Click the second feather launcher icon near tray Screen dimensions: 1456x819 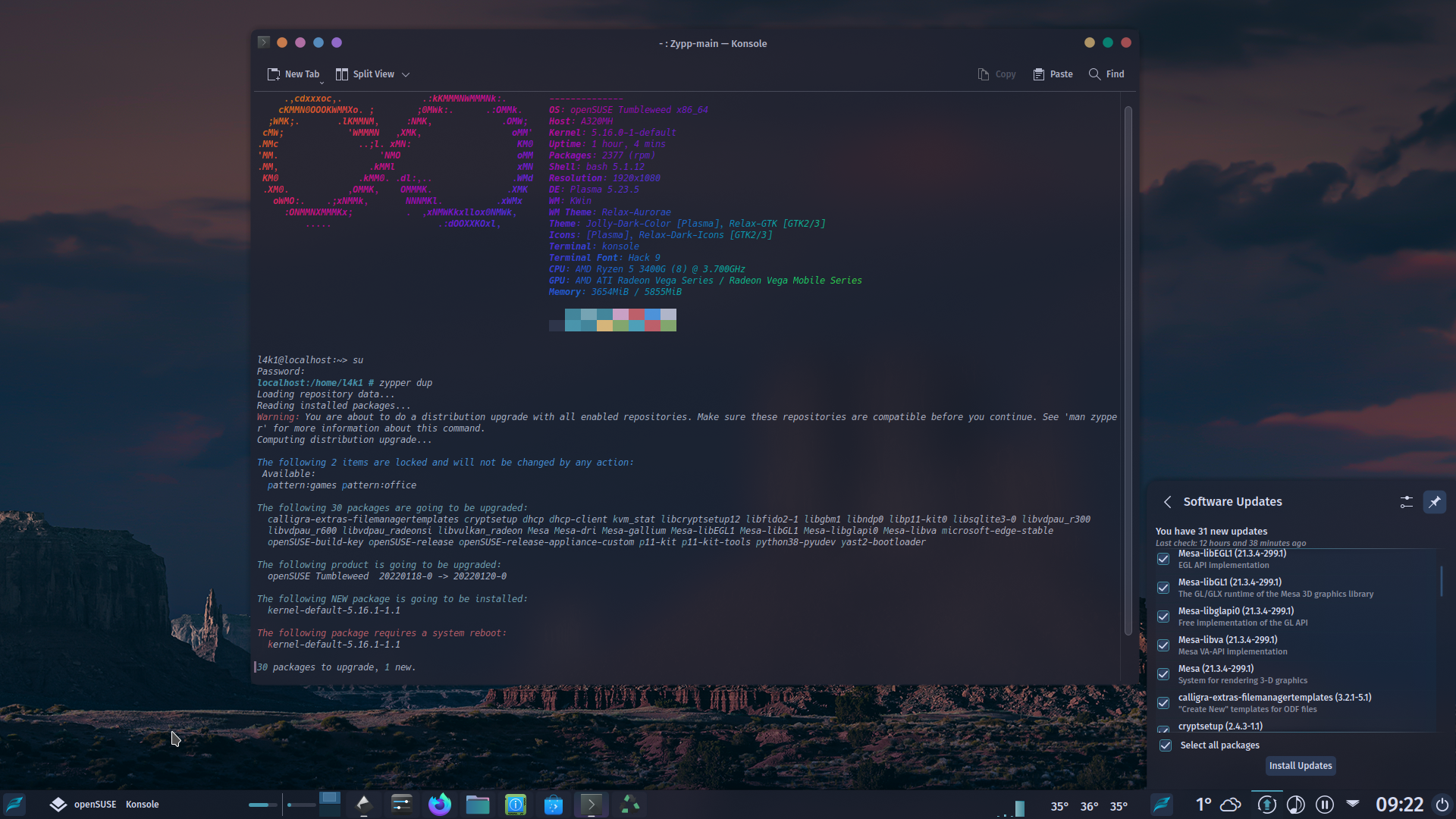(x=1162, y=804)
